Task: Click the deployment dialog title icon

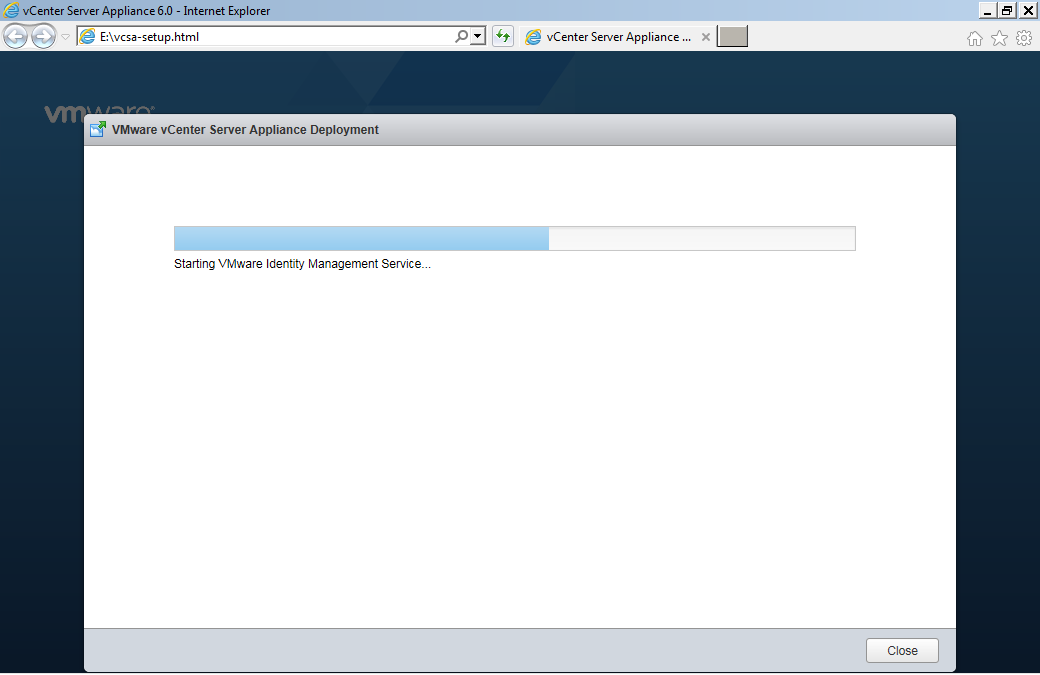Action: (98, 129)
